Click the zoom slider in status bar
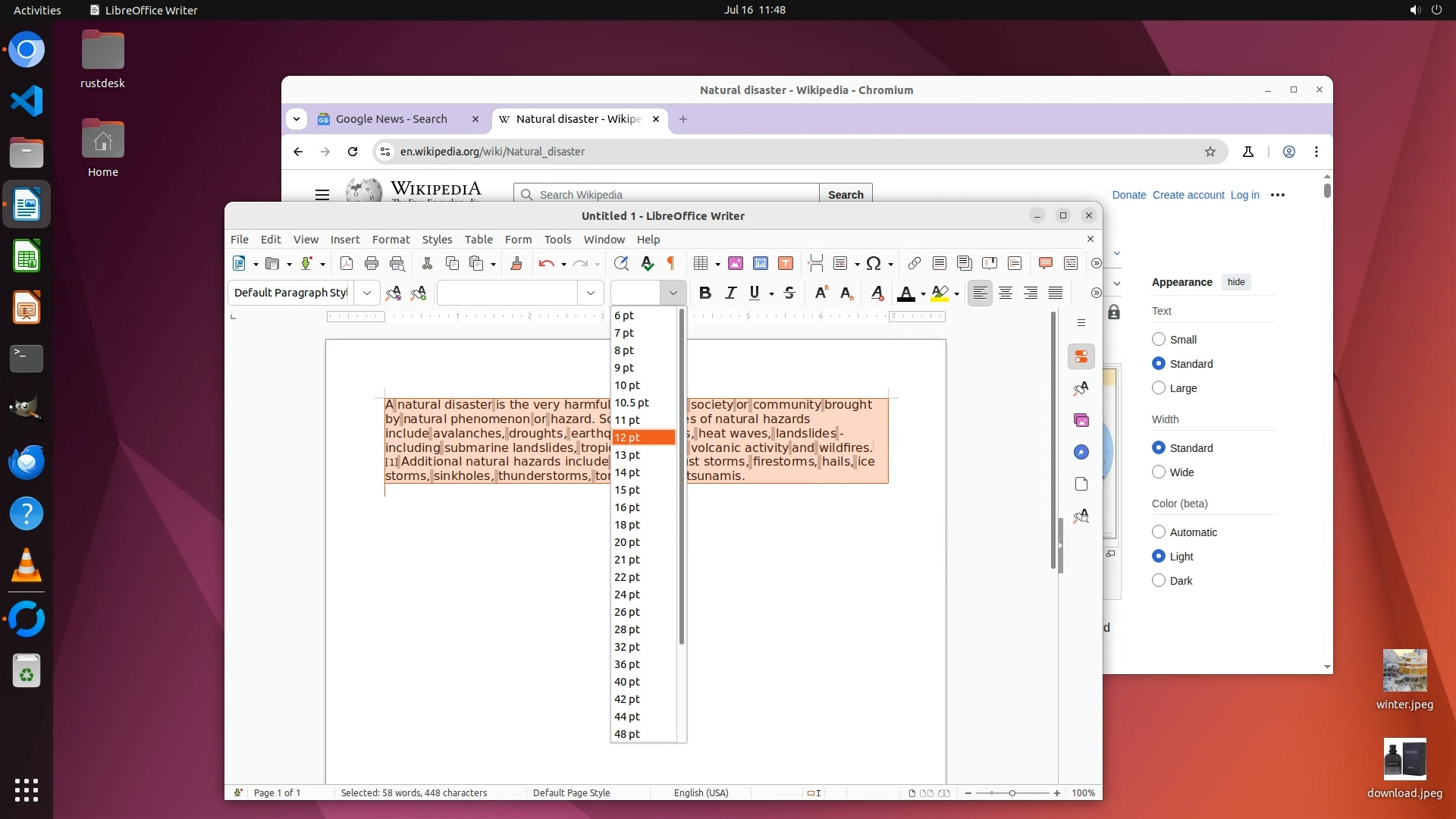 click(1012, 792)
